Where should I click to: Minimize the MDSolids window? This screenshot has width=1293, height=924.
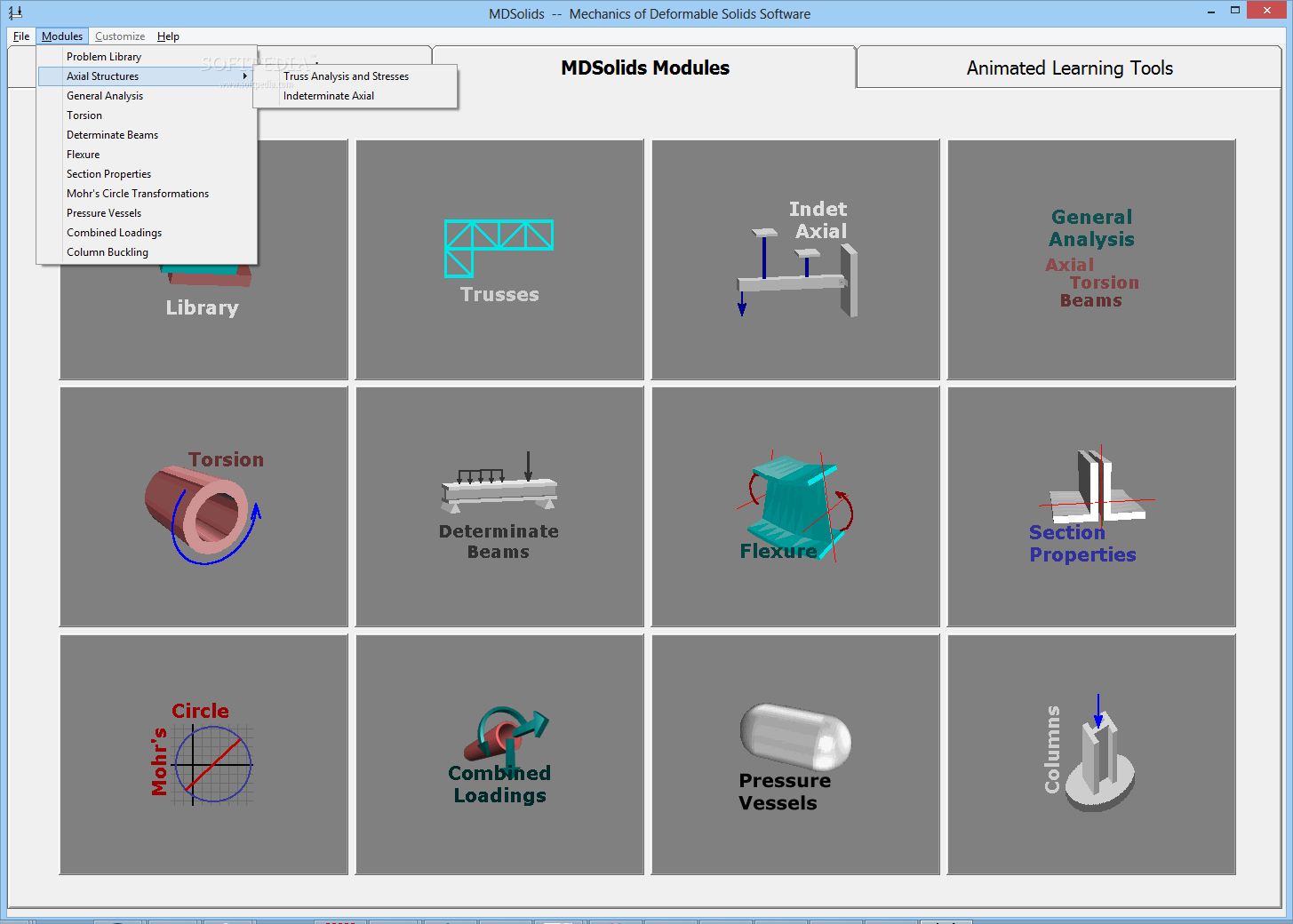point(1211,11)
